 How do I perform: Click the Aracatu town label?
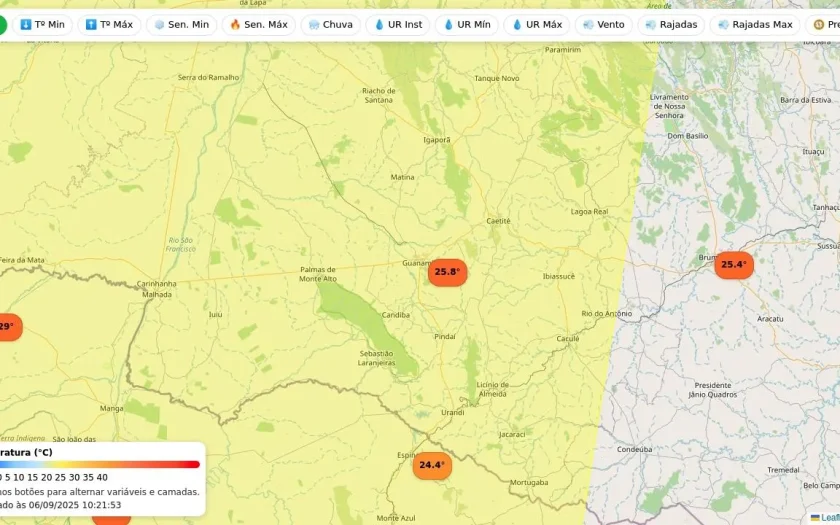point(770,319)
